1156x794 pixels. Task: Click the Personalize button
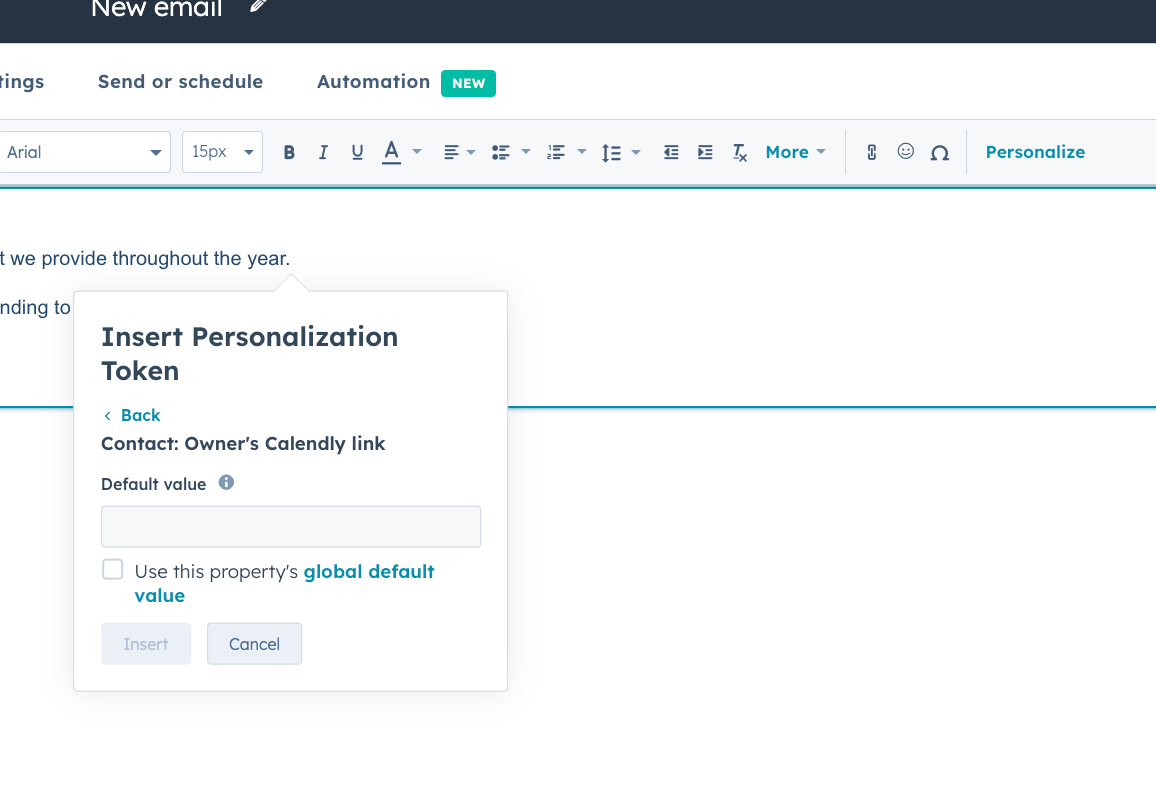coord(1035,152)
